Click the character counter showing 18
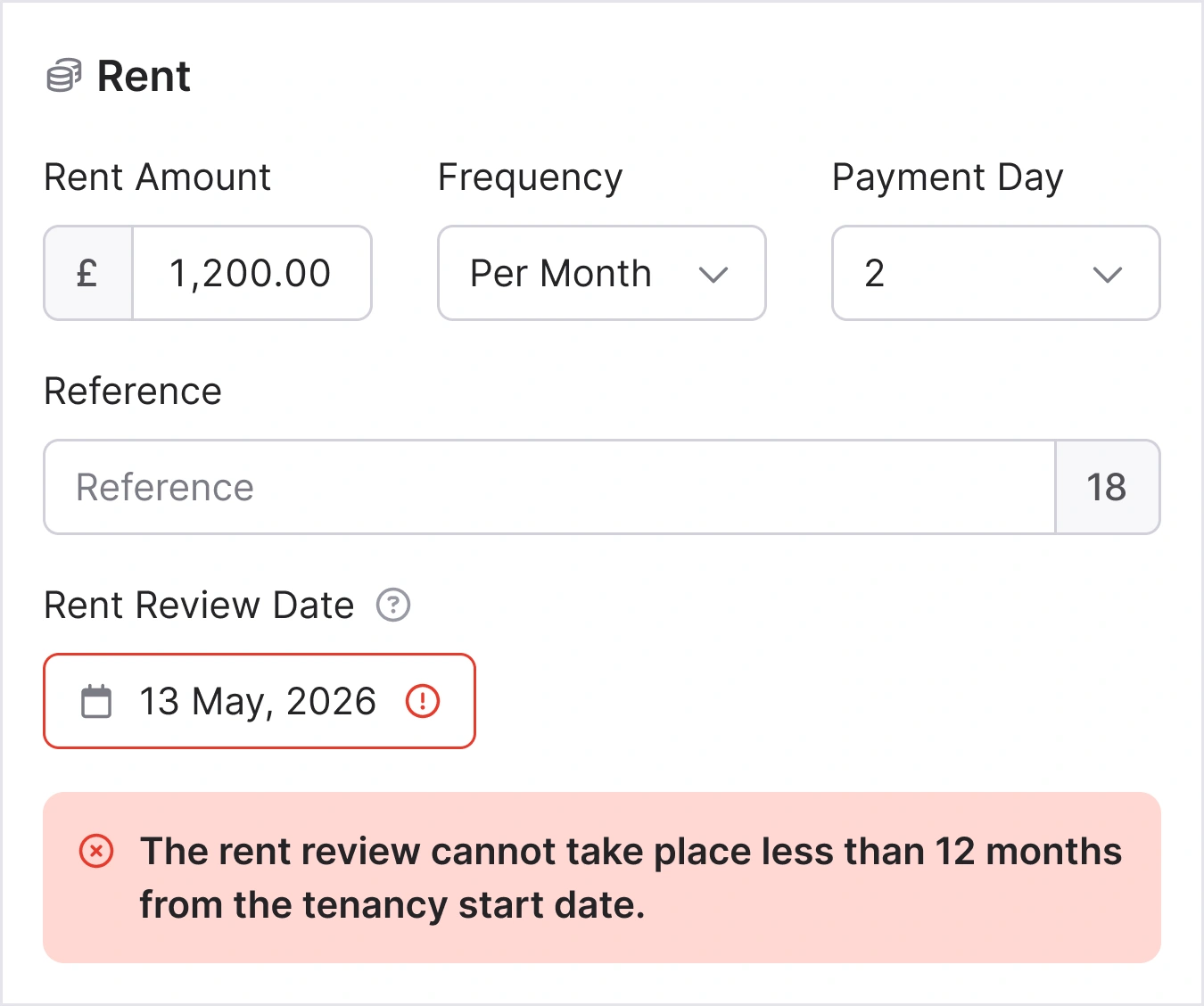The height and width of the screenshot is (1006, 1204). click(1108, 487)
